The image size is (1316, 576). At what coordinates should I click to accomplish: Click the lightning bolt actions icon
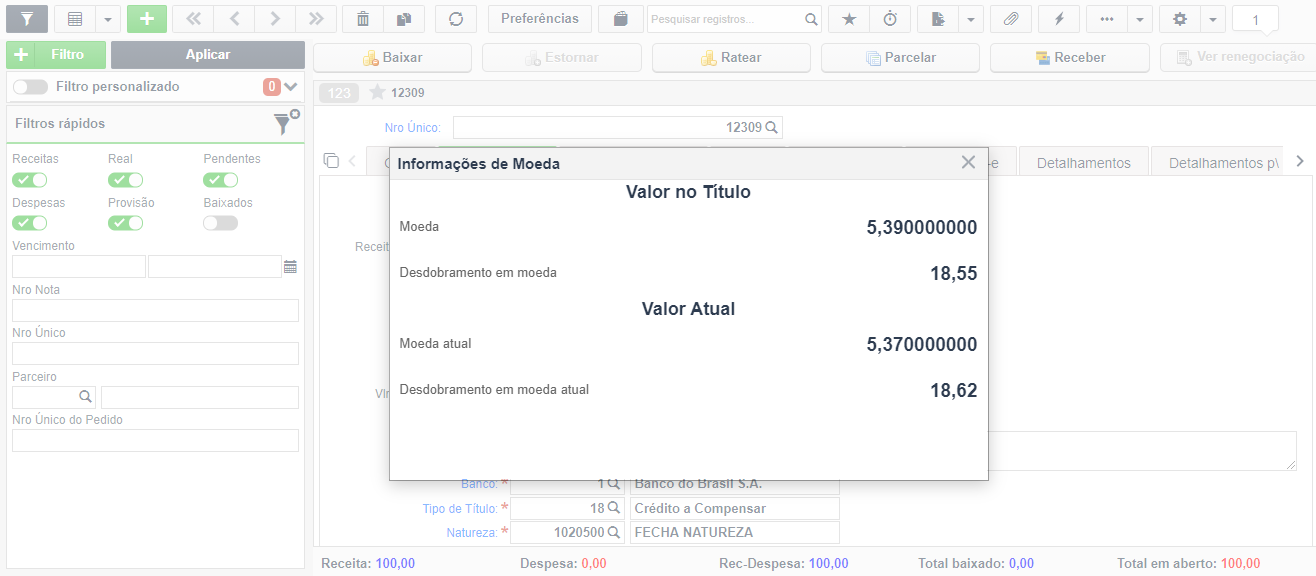(x=1059, y=19)
